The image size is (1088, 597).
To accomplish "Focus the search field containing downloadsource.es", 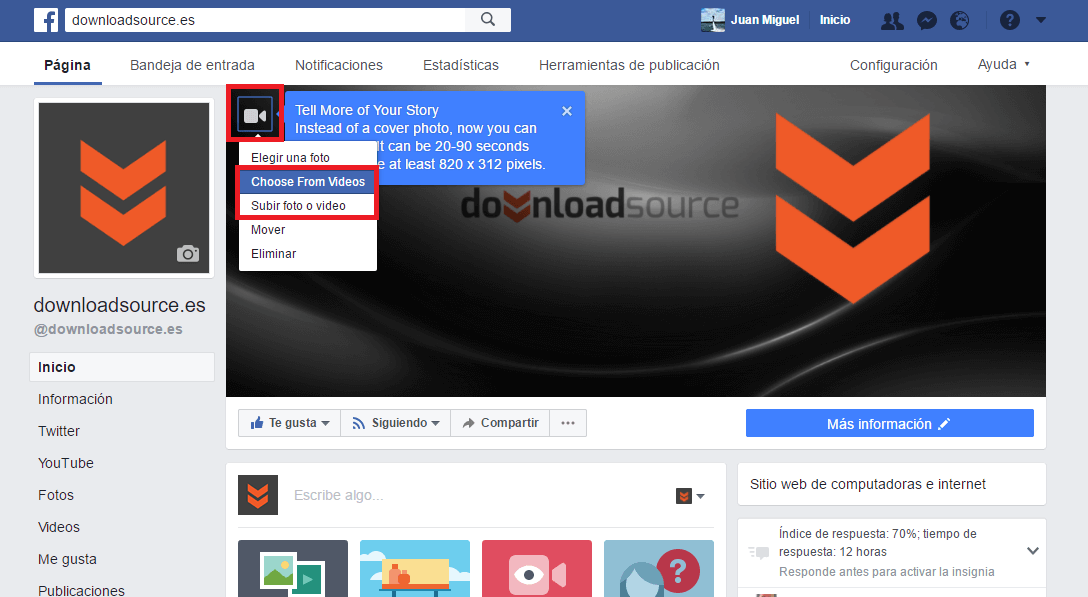I will (266, 19).
